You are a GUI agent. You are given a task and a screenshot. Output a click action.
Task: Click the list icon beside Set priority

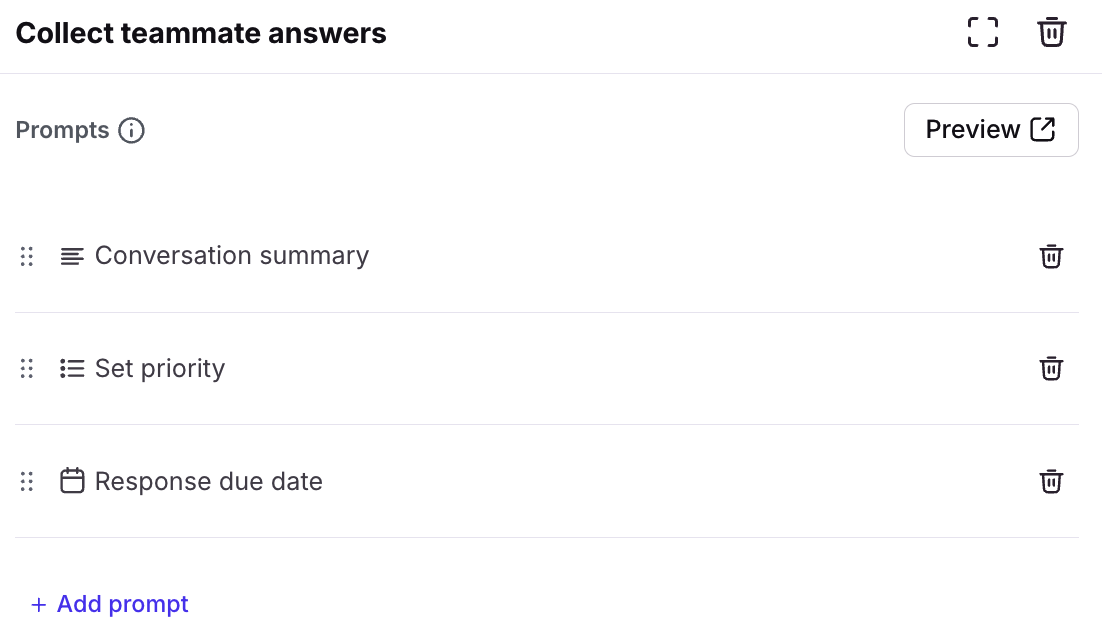pyautogui.click(x=72, y=368)
